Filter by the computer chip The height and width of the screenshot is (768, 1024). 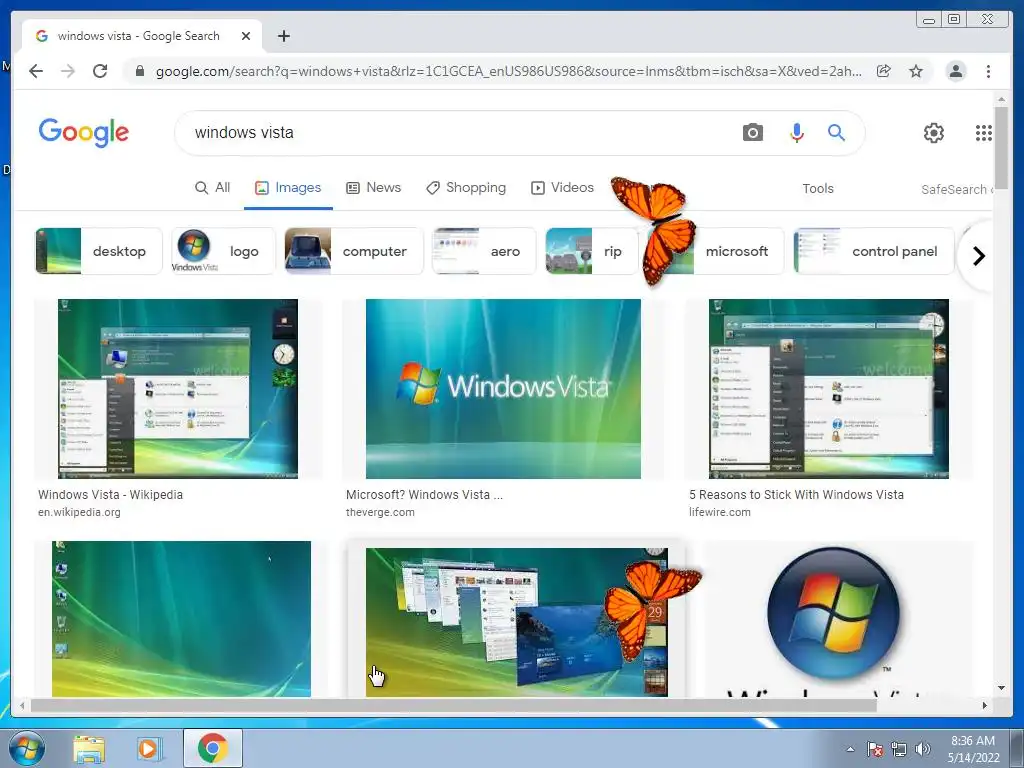coord(353,251)
